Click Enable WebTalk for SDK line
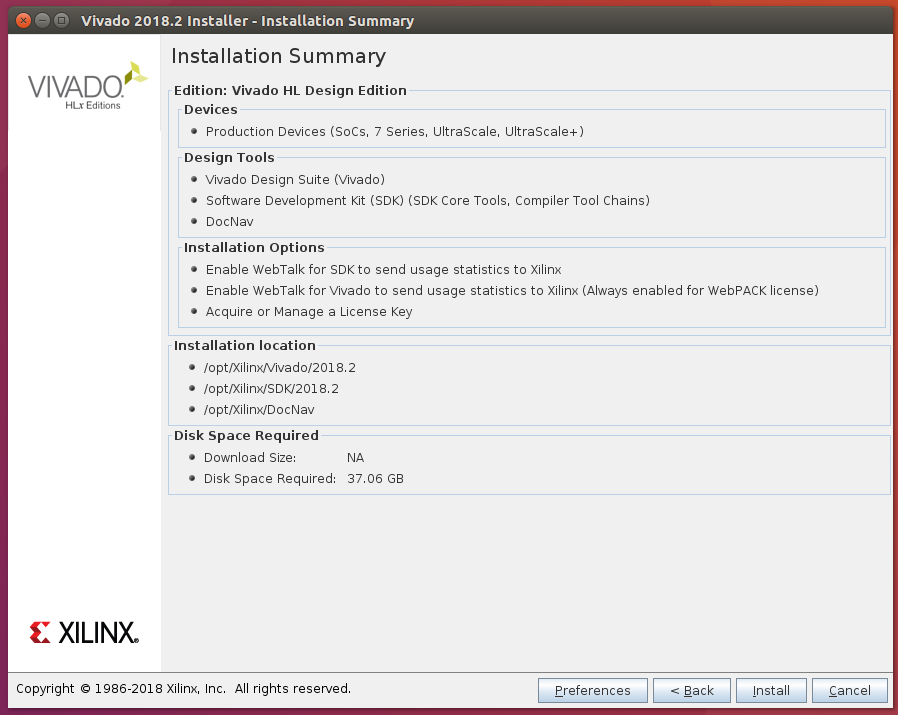 click(x=383, y=270)
